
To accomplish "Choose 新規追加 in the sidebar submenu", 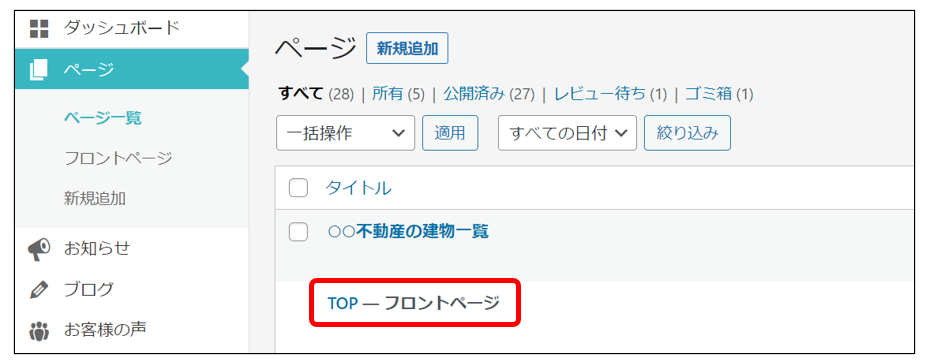I will click(x=94, y=198).
